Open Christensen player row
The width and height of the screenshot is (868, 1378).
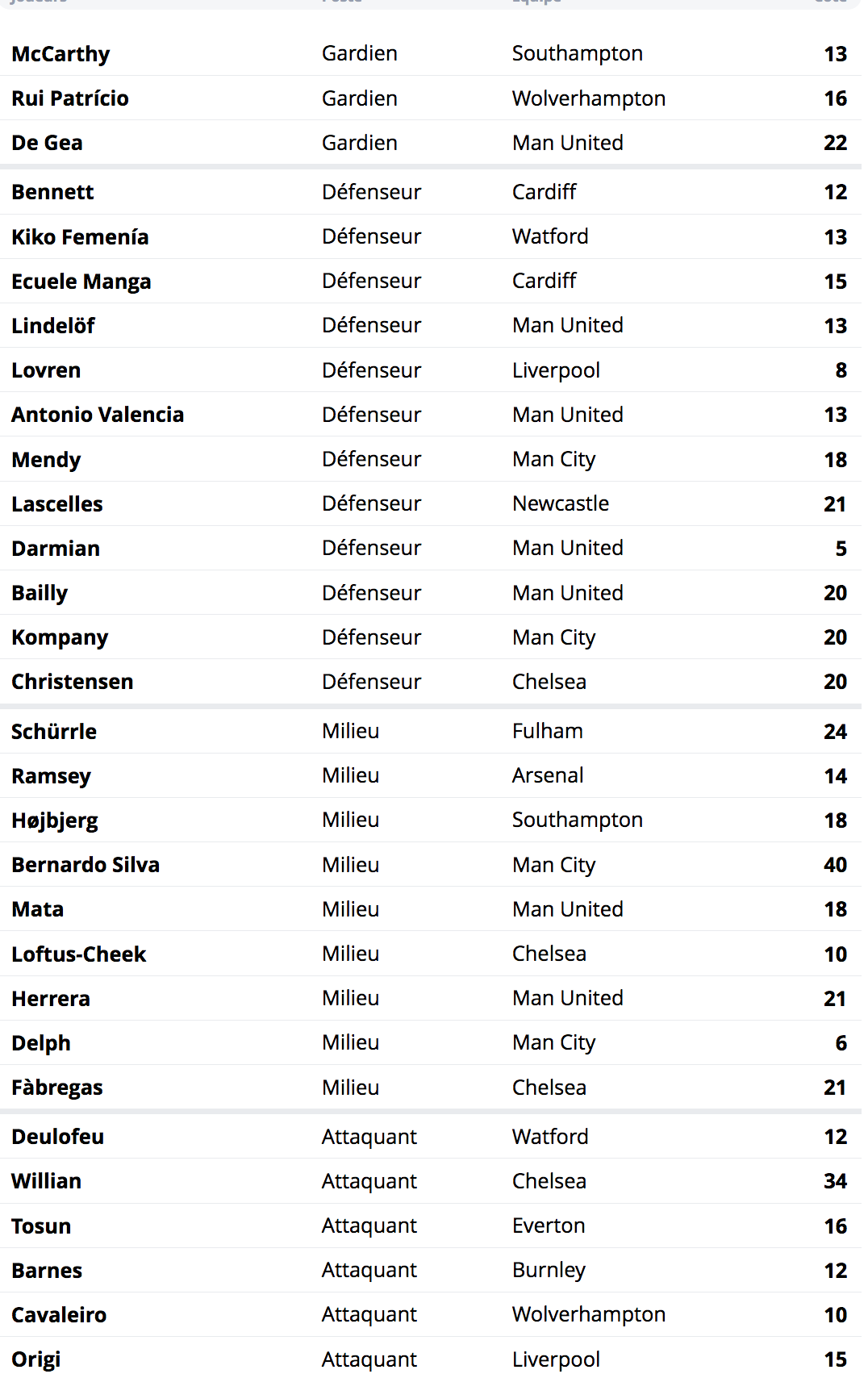[x=431, y=682]
